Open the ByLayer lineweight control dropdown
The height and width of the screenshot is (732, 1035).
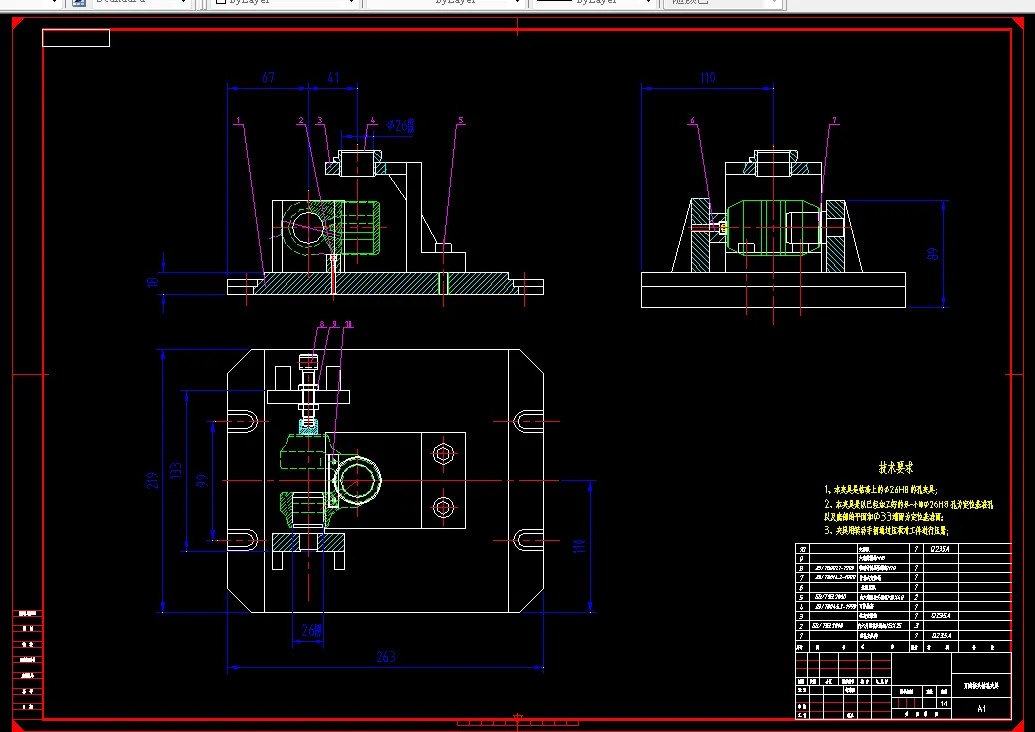pyautogui.click(x=594, y=3)
